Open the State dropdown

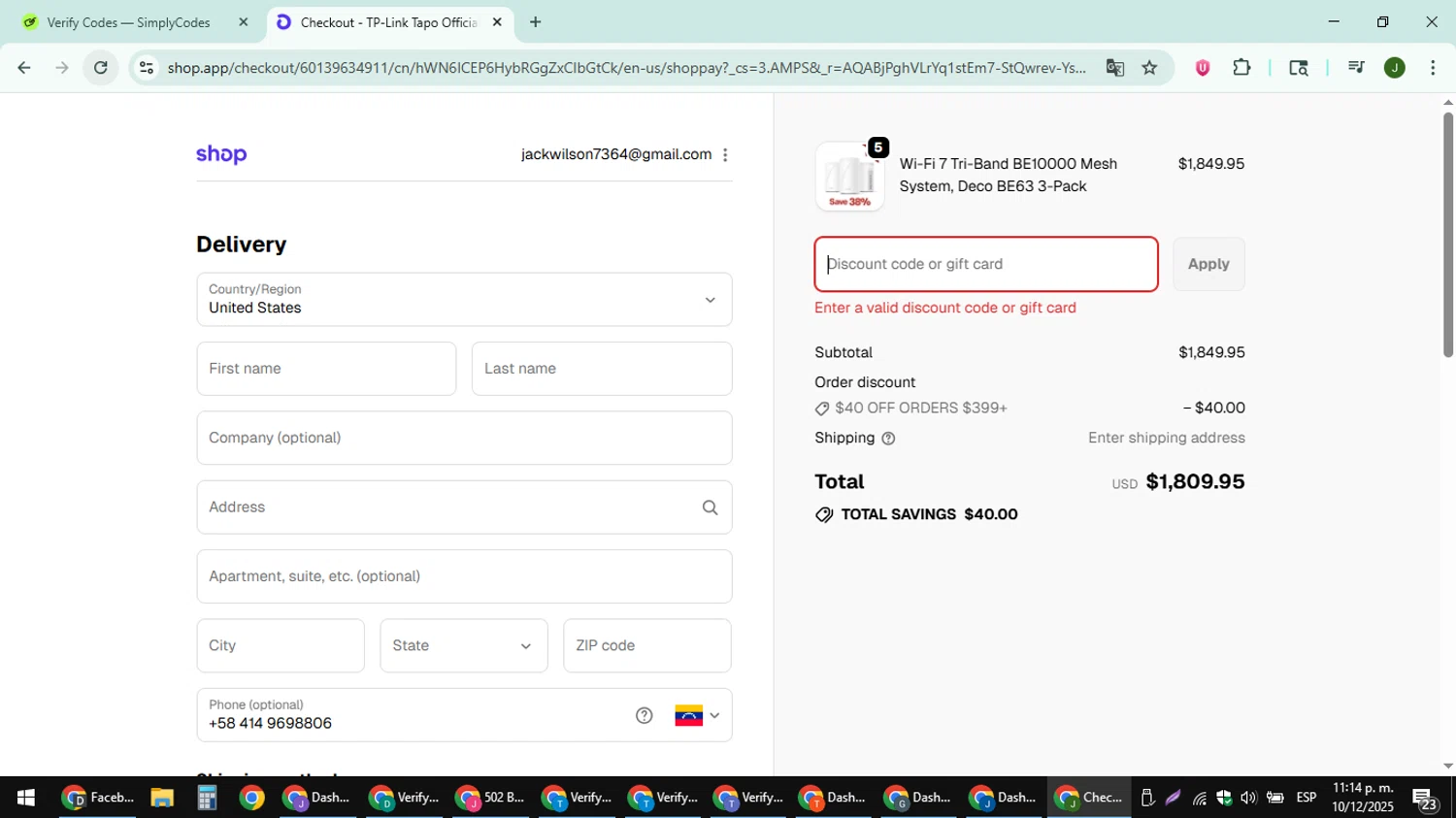(464, 646)
